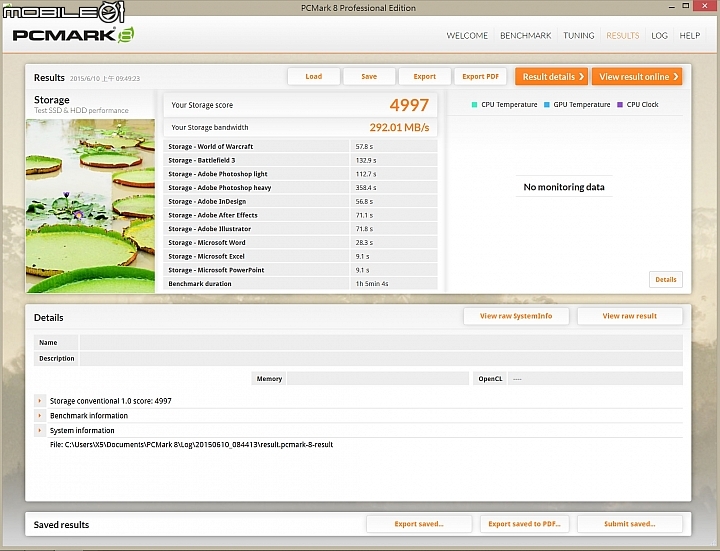This screenshot has width=720, height=551.
Task: Close the PCMark 8 window
Action: tap(705, 6)
